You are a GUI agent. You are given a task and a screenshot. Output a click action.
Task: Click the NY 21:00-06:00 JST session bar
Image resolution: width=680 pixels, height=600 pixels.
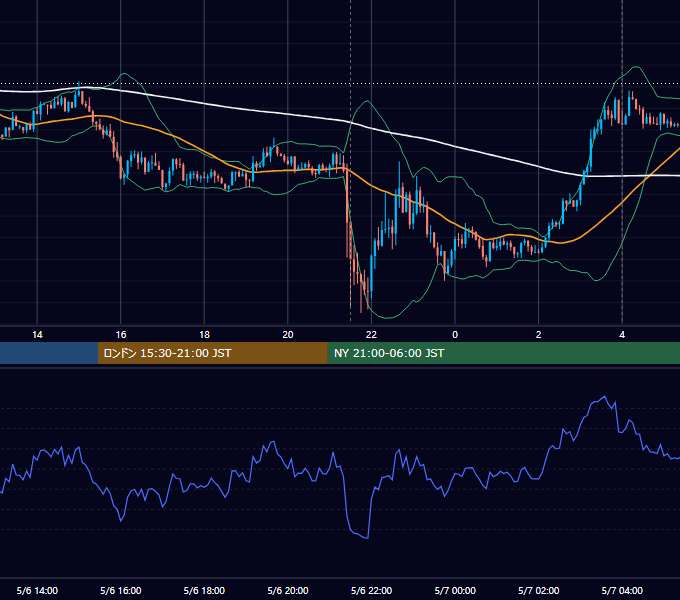503,353
